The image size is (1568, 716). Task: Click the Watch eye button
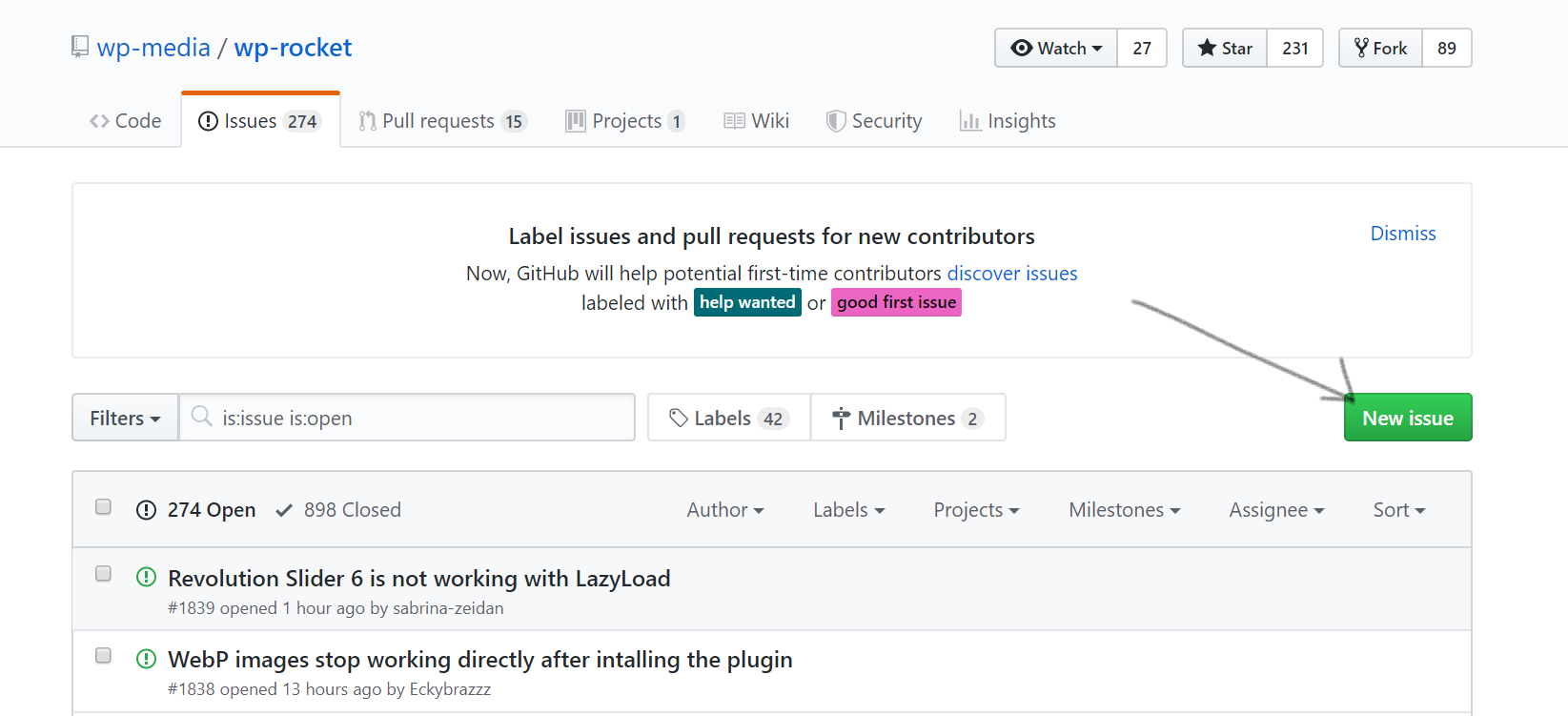pos(1056,49)
